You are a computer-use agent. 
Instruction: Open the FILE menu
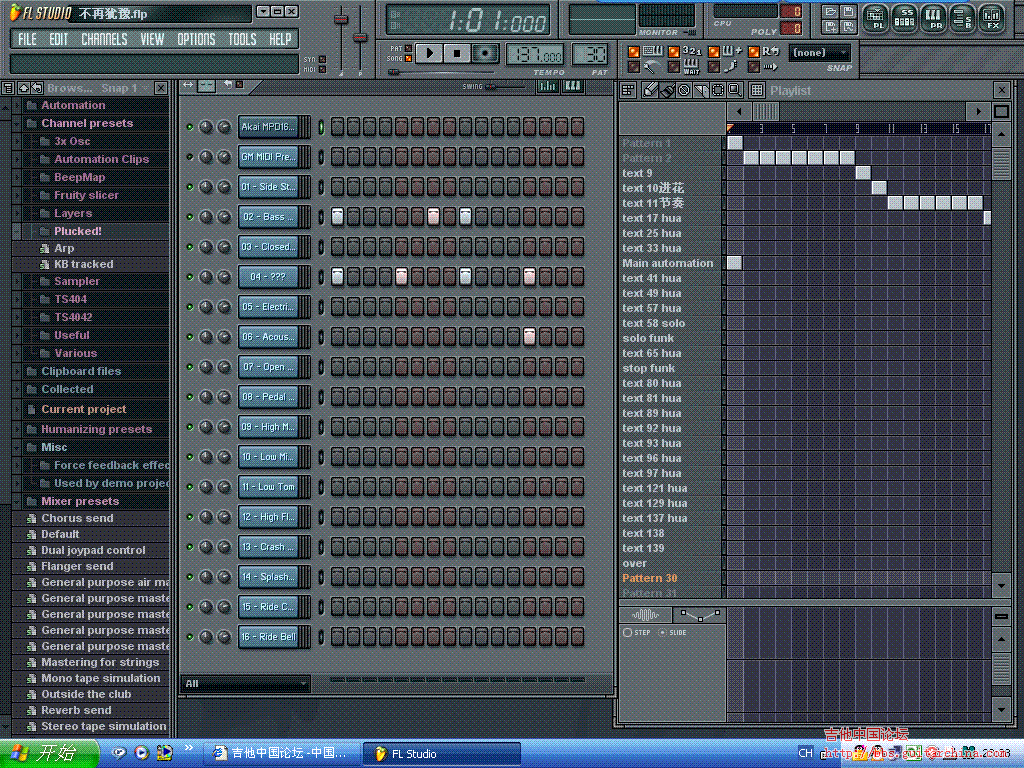click(27, 39)
